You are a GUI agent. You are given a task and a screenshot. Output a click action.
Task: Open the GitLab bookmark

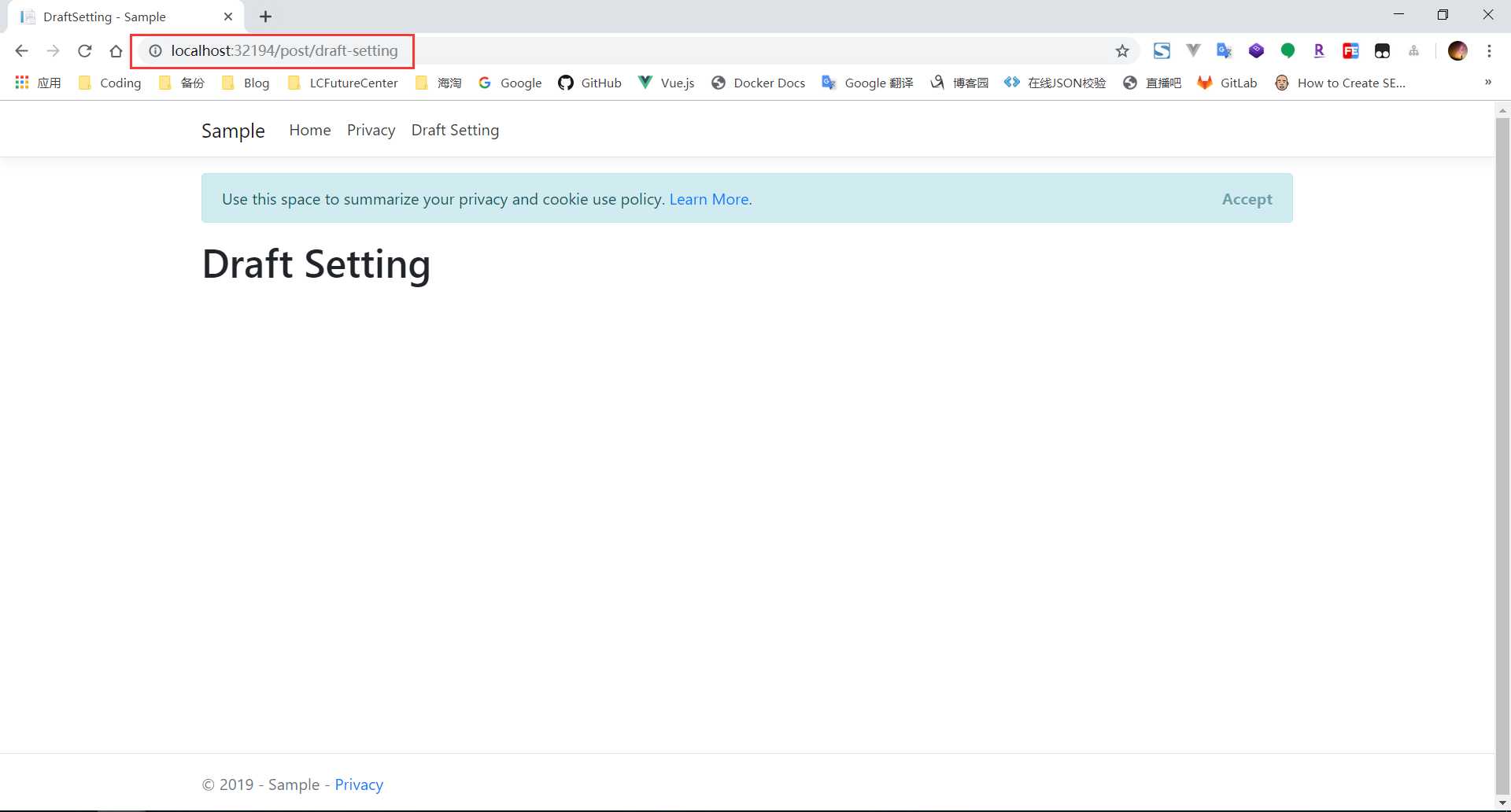click(x=1227, y=83)
